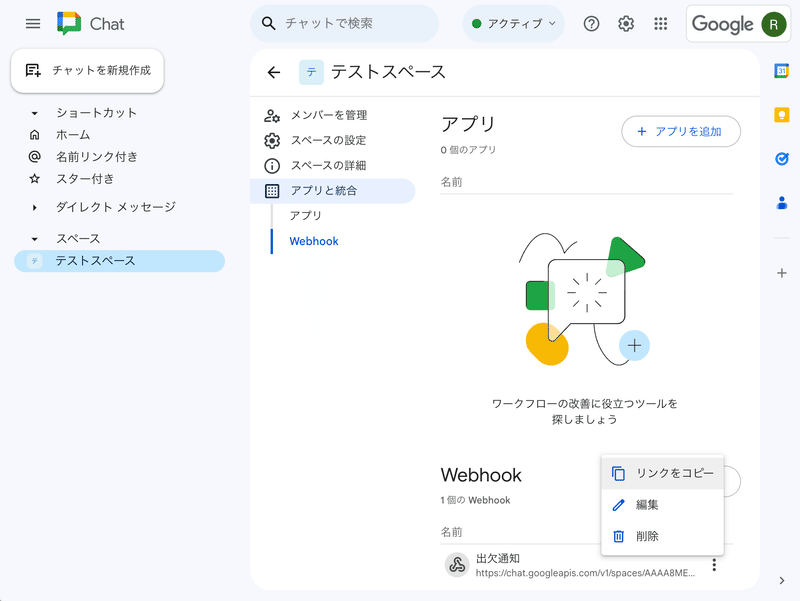Click the スペースの設定 gear icon

(x=272, y=140)
